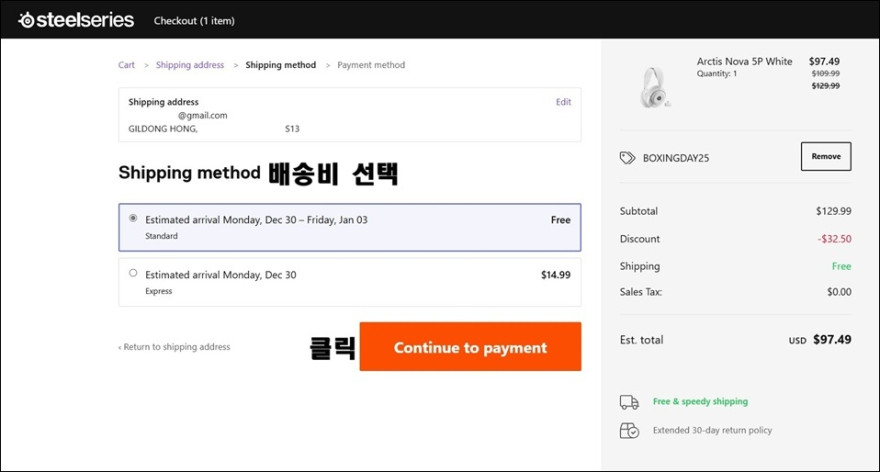Click the Express option's $14.99 price

[x=556, y=274]
